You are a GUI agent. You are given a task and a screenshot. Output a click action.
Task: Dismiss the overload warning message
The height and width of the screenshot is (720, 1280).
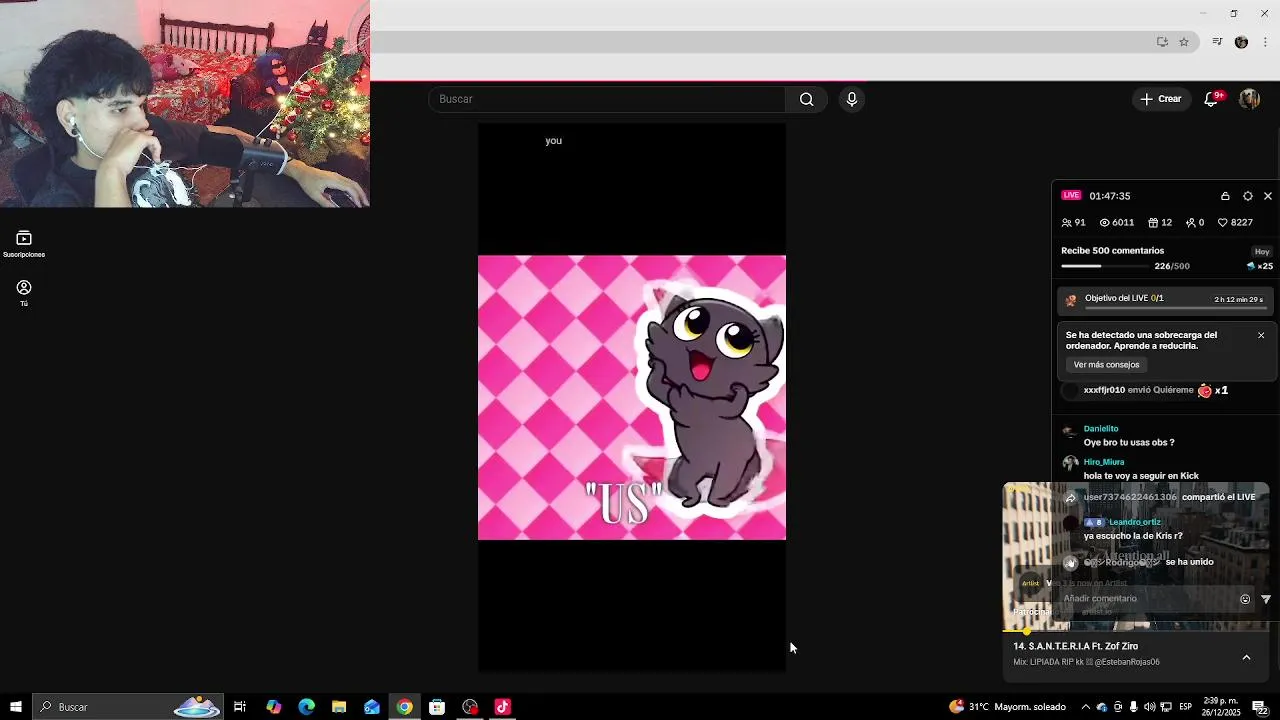(1261, 335)
